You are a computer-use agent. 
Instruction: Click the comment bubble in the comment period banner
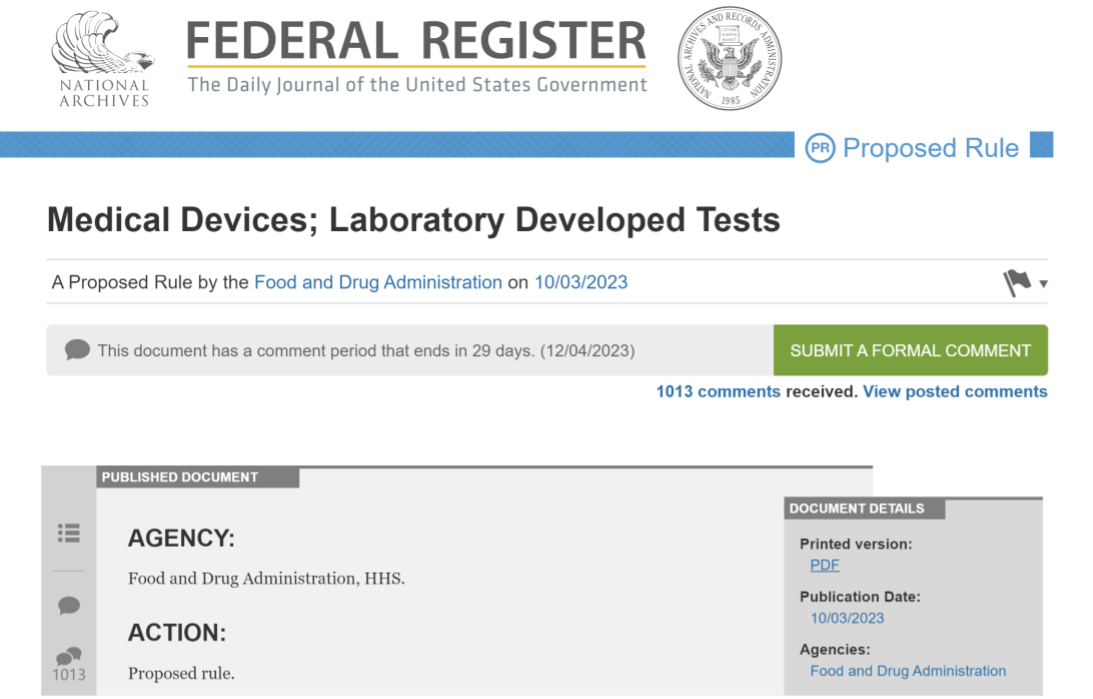(x=77, y=350)
